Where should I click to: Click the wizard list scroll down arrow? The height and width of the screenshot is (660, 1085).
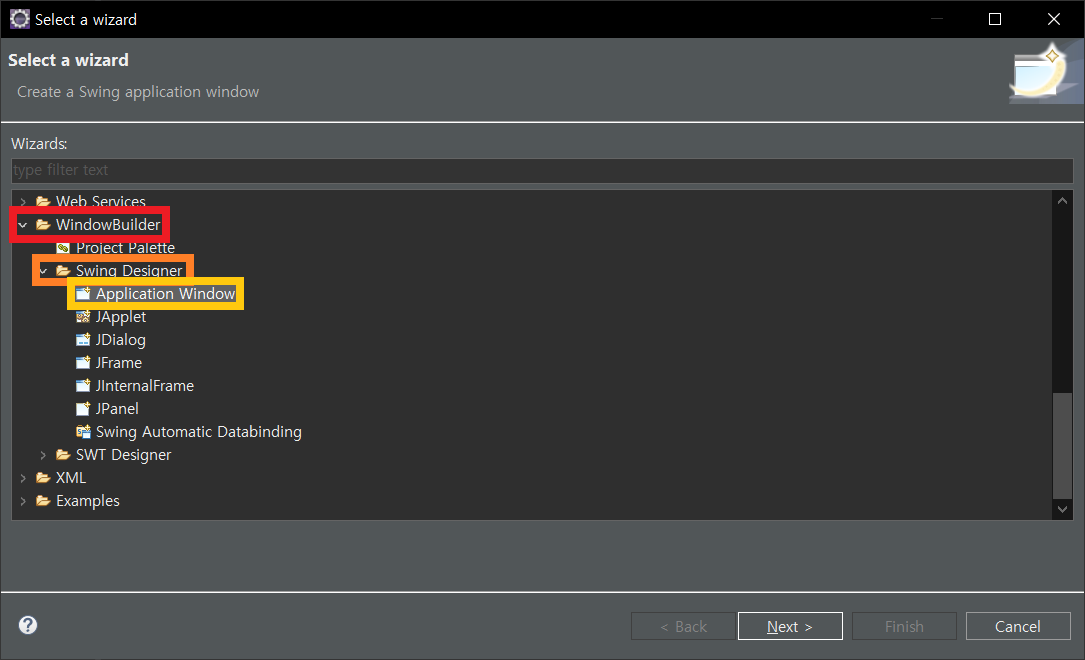point(1062,509)
